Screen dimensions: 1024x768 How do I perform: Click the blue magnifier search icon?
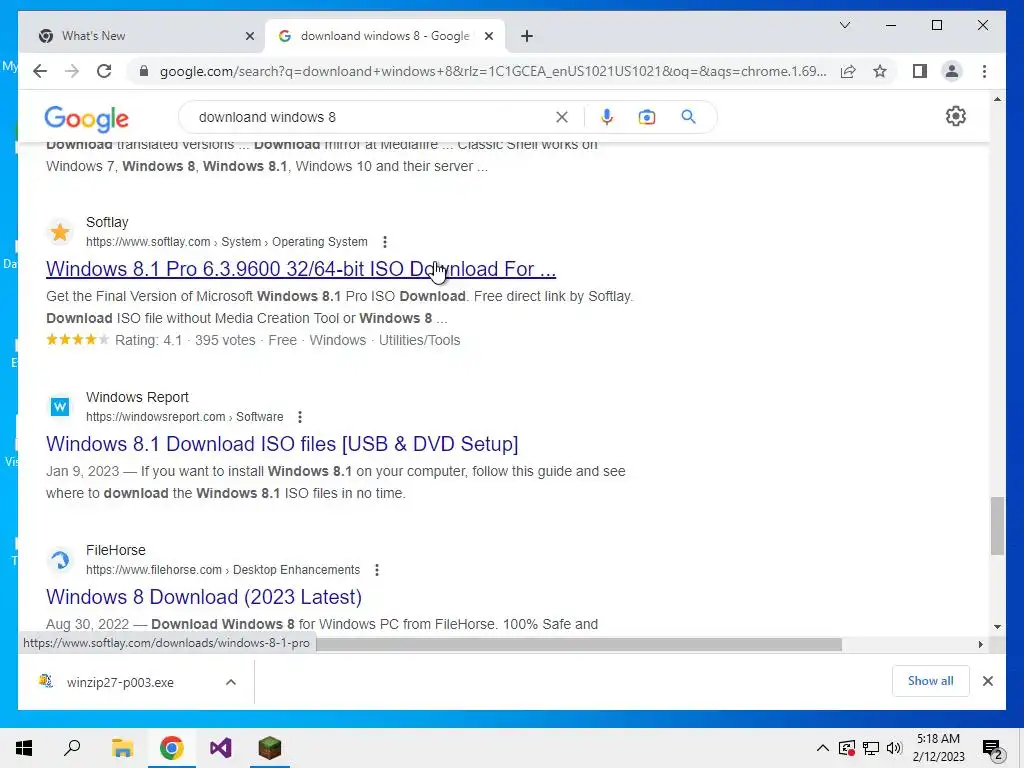(688, 117)
